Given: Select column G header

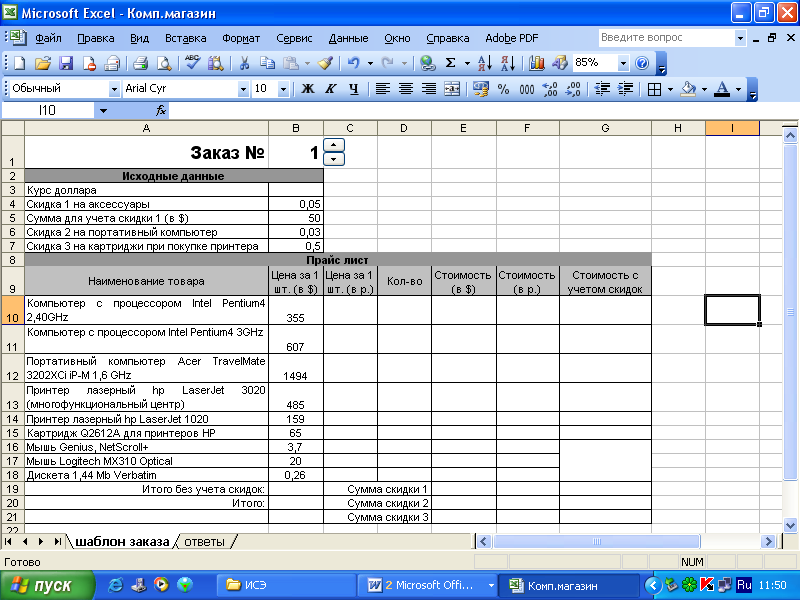Looking at the screenshot, I should (605, 128).
